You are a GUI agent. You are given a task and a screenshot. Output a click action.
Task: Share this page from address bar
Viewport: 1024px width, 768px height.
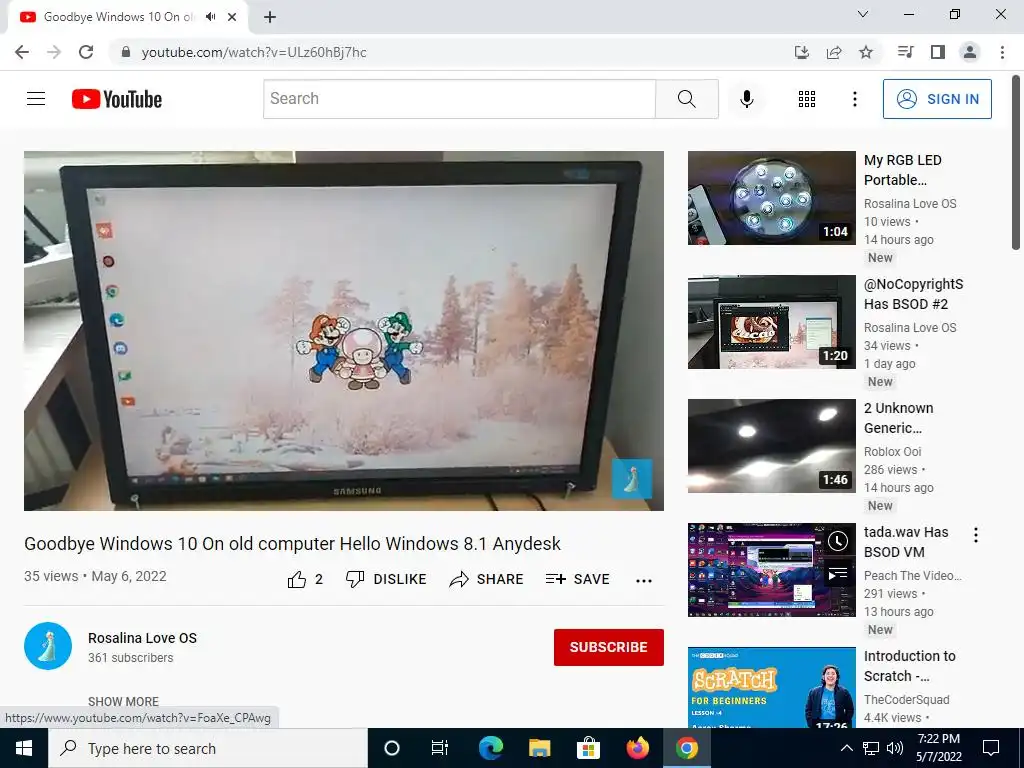[834, 52]
